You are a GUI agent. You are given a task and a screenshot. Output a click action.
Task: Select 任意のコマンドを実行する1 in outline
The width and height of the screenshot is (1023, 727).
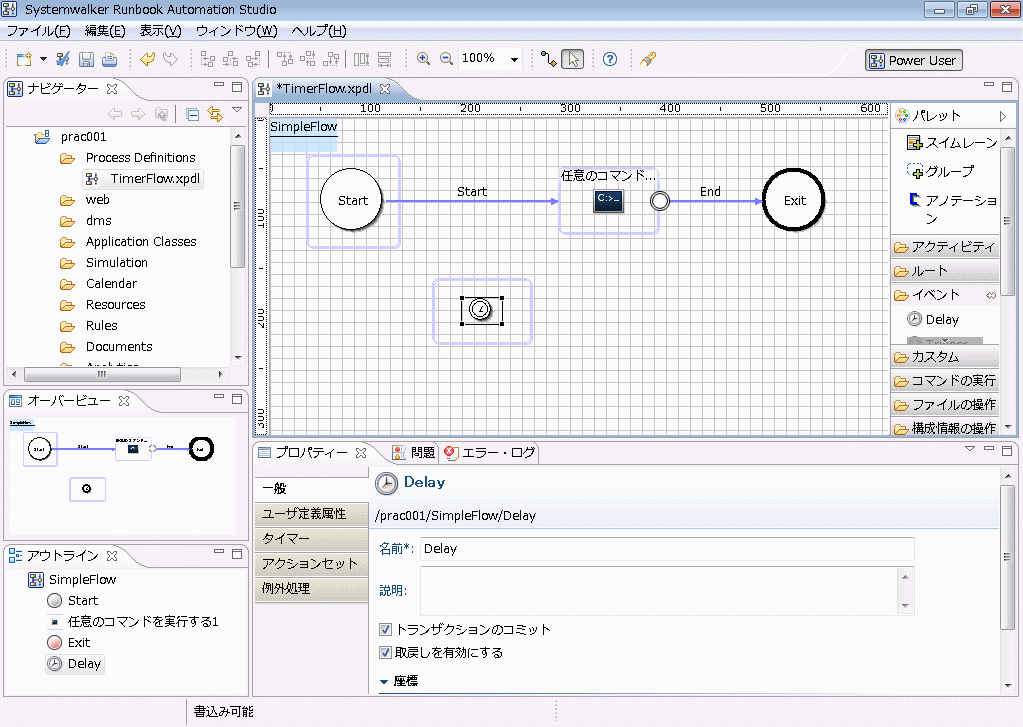133,621
